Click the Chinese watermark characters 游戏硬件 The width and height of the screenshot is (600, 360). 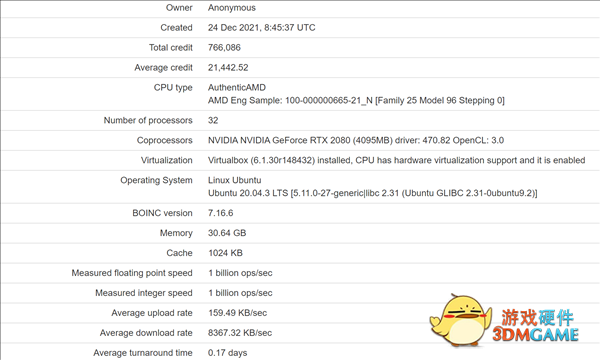click(x=538, y=318)
